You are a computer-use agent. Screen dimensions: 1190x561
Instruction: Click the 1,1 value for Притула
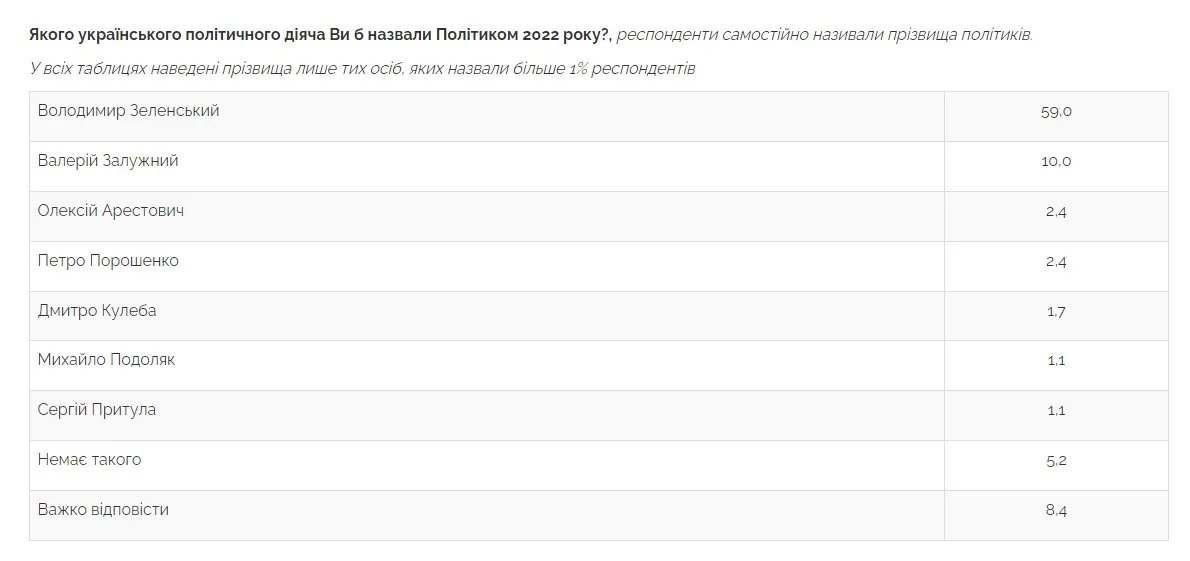coord(1056,411)
